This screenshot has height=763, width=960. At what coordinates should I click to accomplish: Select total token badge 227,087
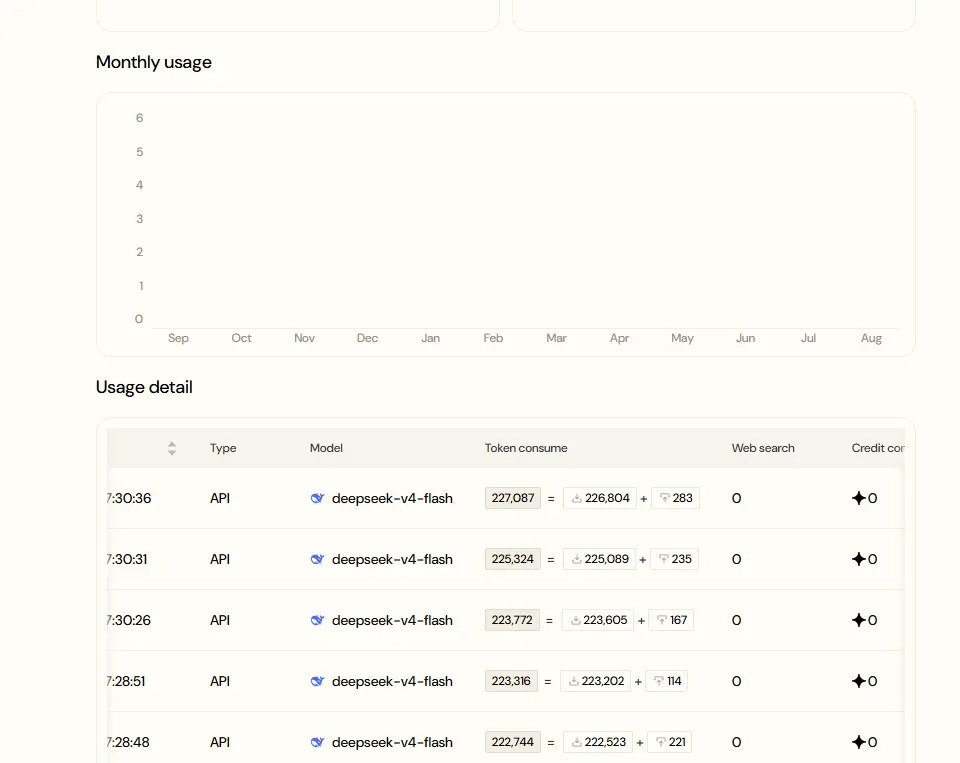point(512,498)
